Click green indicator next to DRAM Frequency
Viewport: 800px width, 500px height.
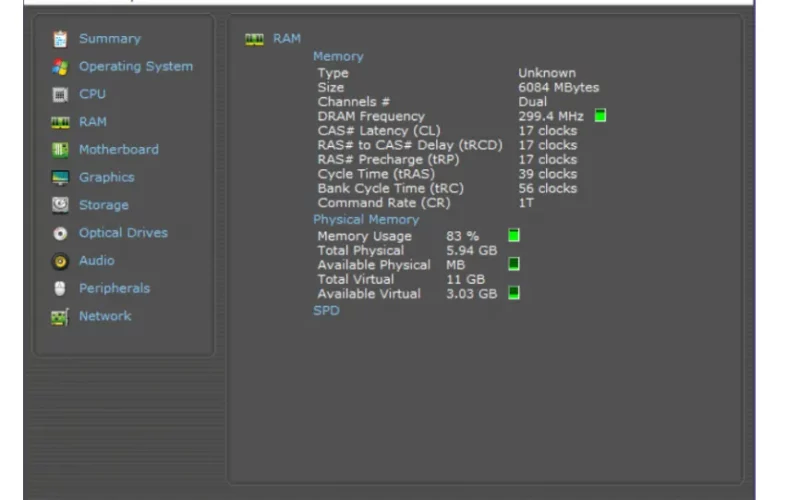(x=601, y=116)
